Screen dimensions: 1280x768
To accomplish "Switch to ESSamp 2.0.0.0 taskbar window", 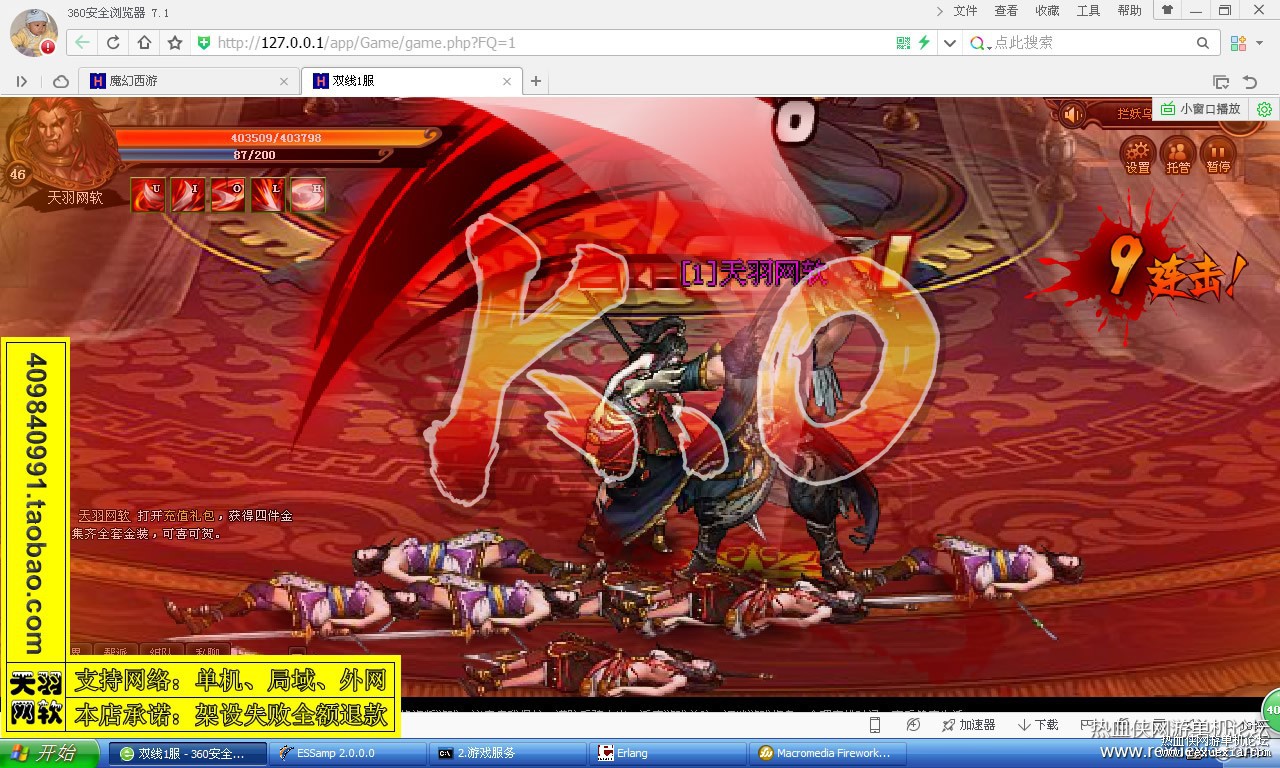I will (347, 753).
